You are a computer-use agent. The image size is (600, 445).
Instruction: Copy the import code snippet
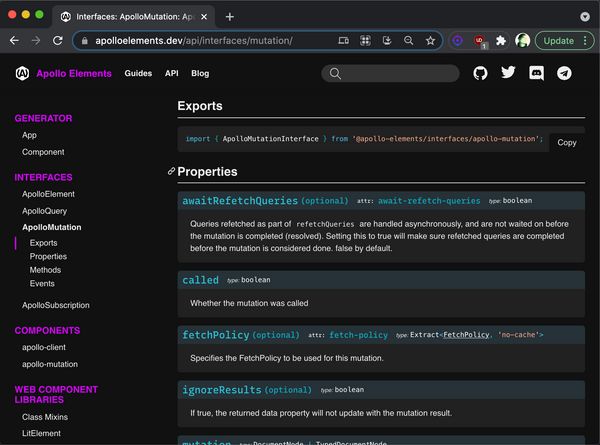[x=566, y=142]
